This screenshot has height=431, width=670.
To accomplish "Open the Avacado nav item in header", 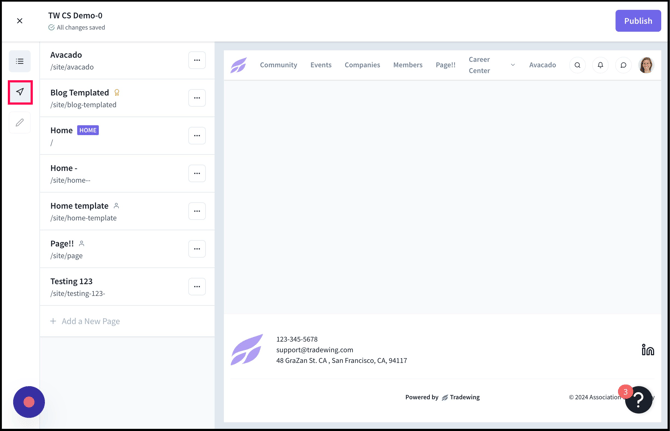I will click(x=543, y=65).
